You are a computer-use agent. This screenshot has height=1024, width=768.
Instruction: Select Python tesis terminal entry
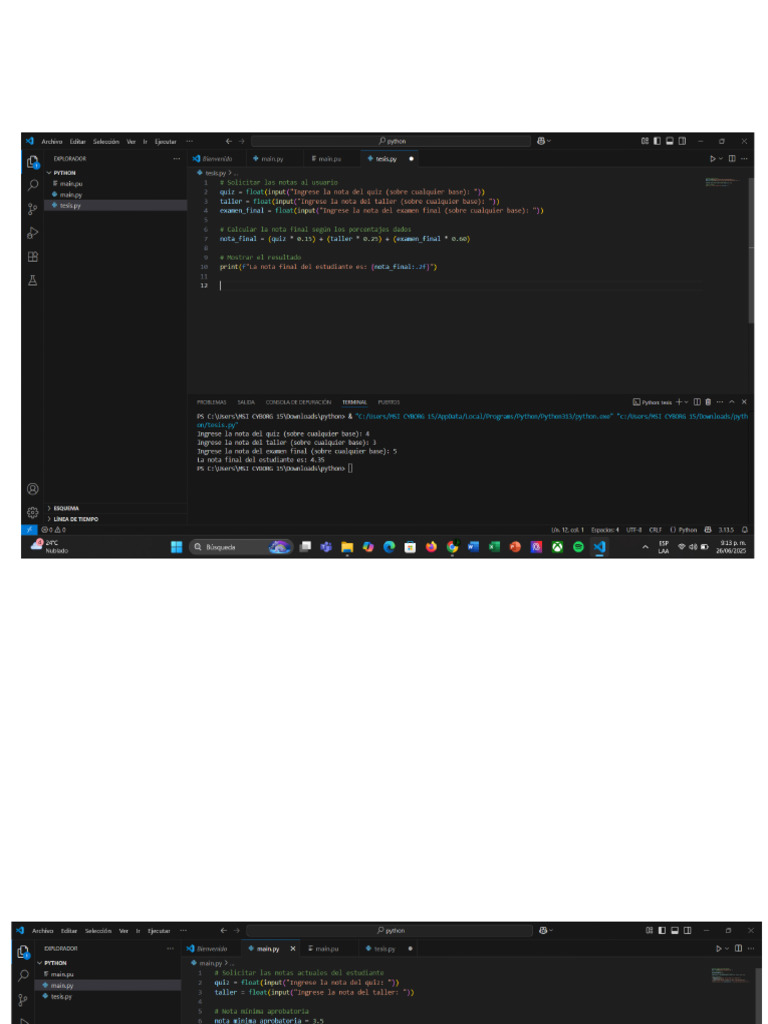(x=652, y=402)
